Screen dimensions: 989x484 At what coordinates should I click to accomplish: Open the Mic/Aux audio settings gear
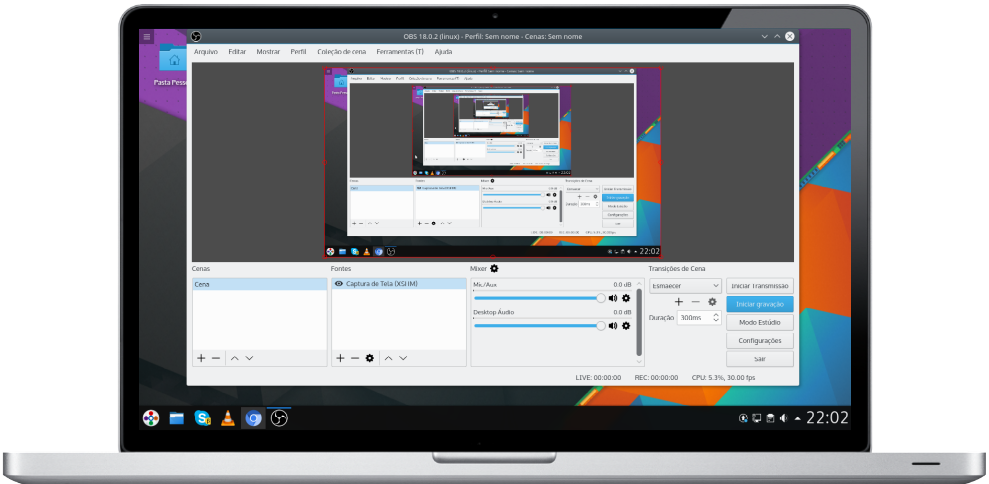tap(626, 298)
